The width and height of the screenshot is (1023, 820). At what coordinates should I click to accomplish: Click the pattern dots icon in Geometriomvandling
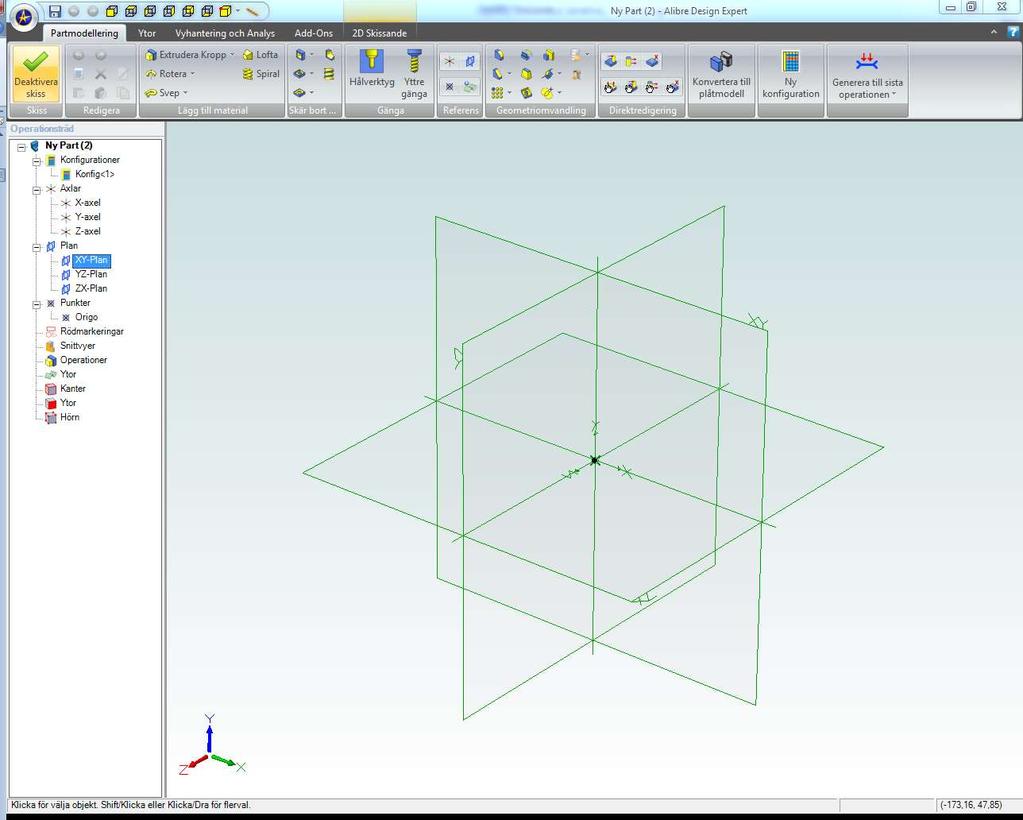498,93
